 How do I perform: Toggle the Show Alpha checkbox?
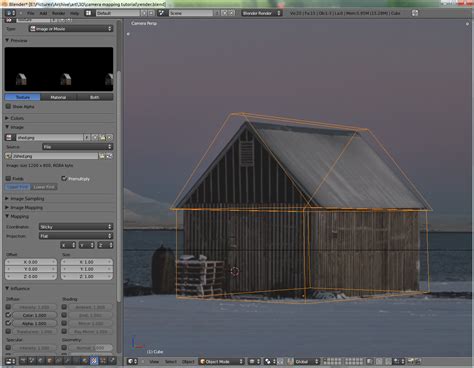click(9, 106)
